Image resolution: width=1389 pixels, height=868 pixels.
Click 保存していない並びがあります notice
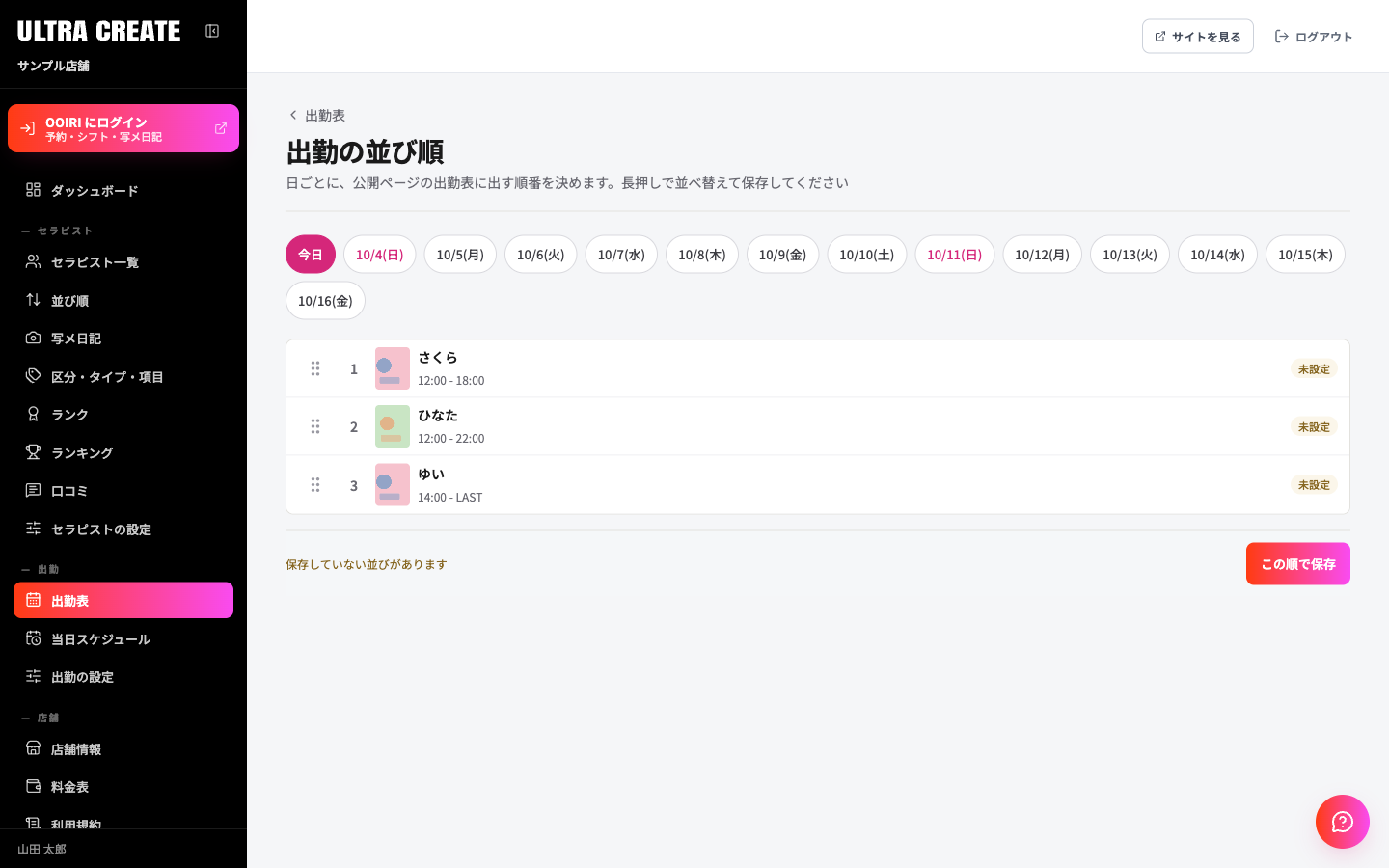367,564
